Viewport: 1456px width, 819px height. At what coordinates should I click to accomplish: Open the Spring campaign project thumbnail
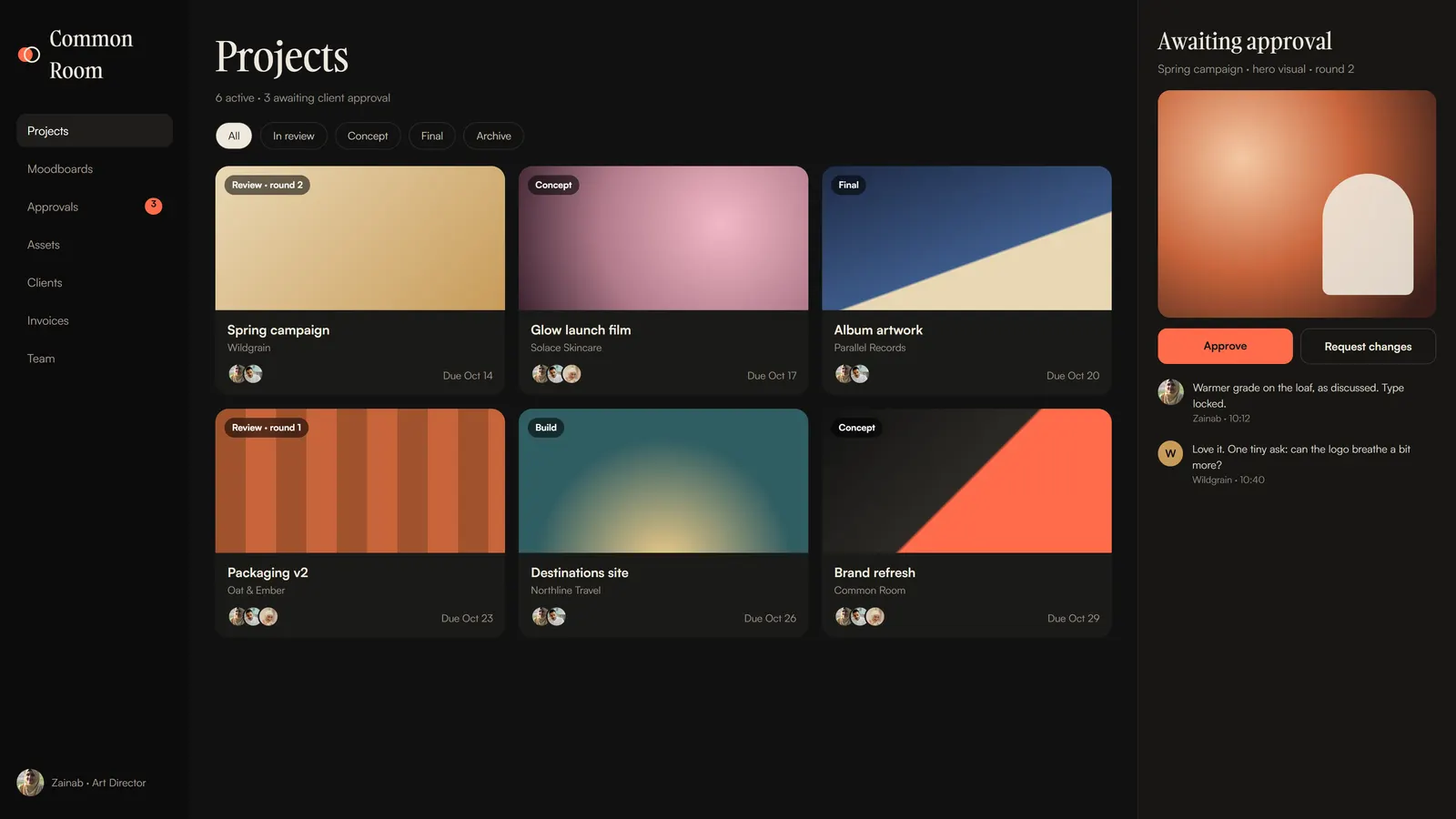tap(360, 238)
